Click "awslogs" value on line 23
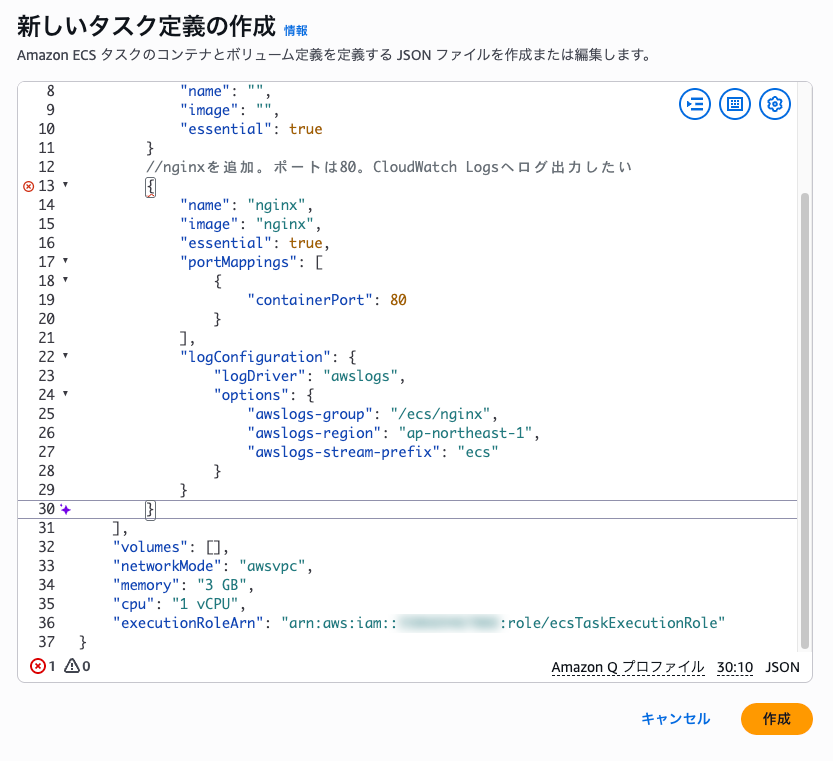Viewport: 833px width, 761px height. point(360,376)
